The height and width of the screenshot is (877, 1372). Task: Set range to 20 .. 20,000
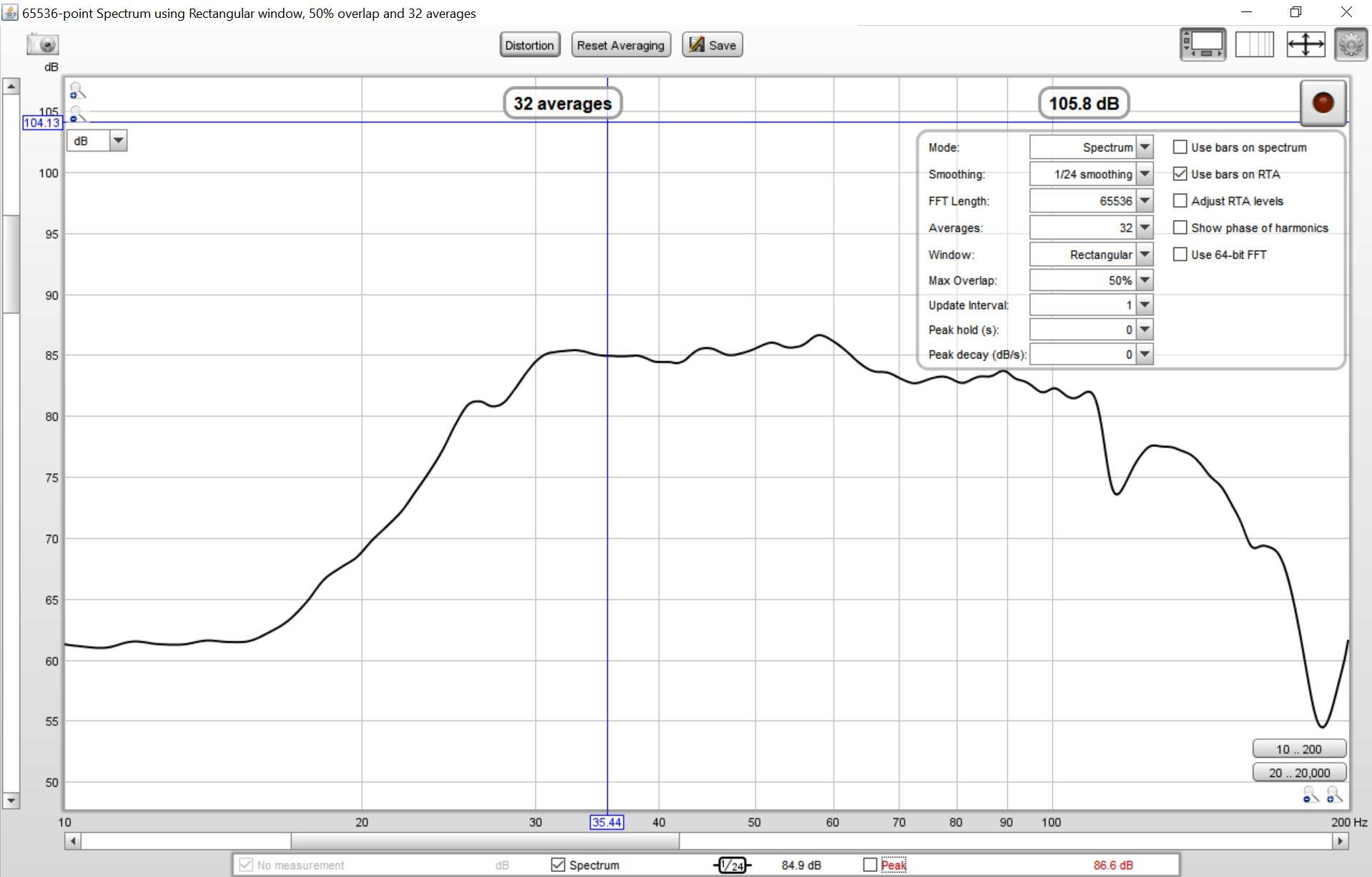pyautogui.click(x=1299, y=773)
